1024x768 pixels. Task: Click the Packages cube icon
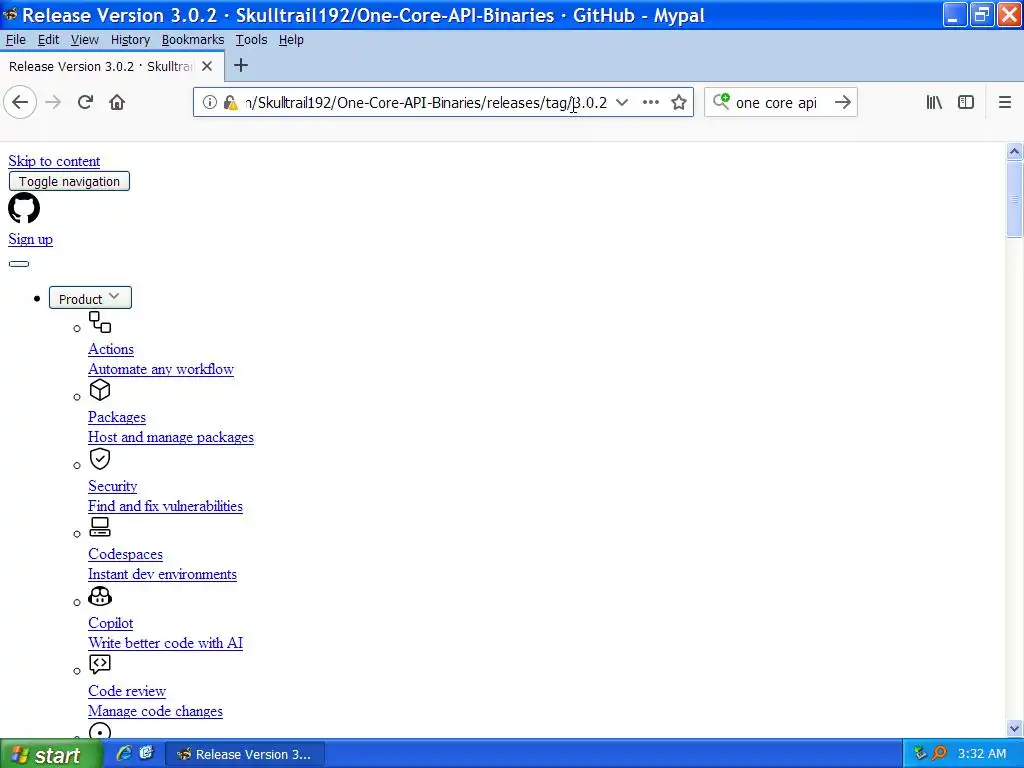(100, 391)
